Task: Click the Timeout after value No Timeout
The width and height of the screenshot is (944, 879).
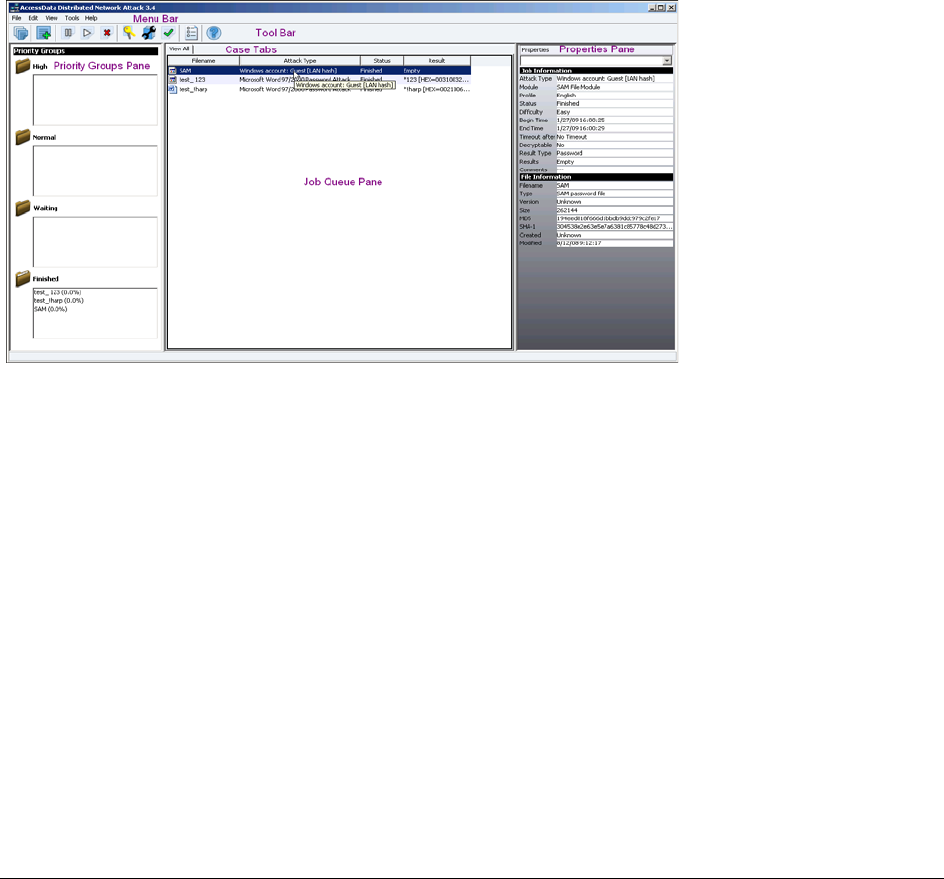Action: (614, 137)
